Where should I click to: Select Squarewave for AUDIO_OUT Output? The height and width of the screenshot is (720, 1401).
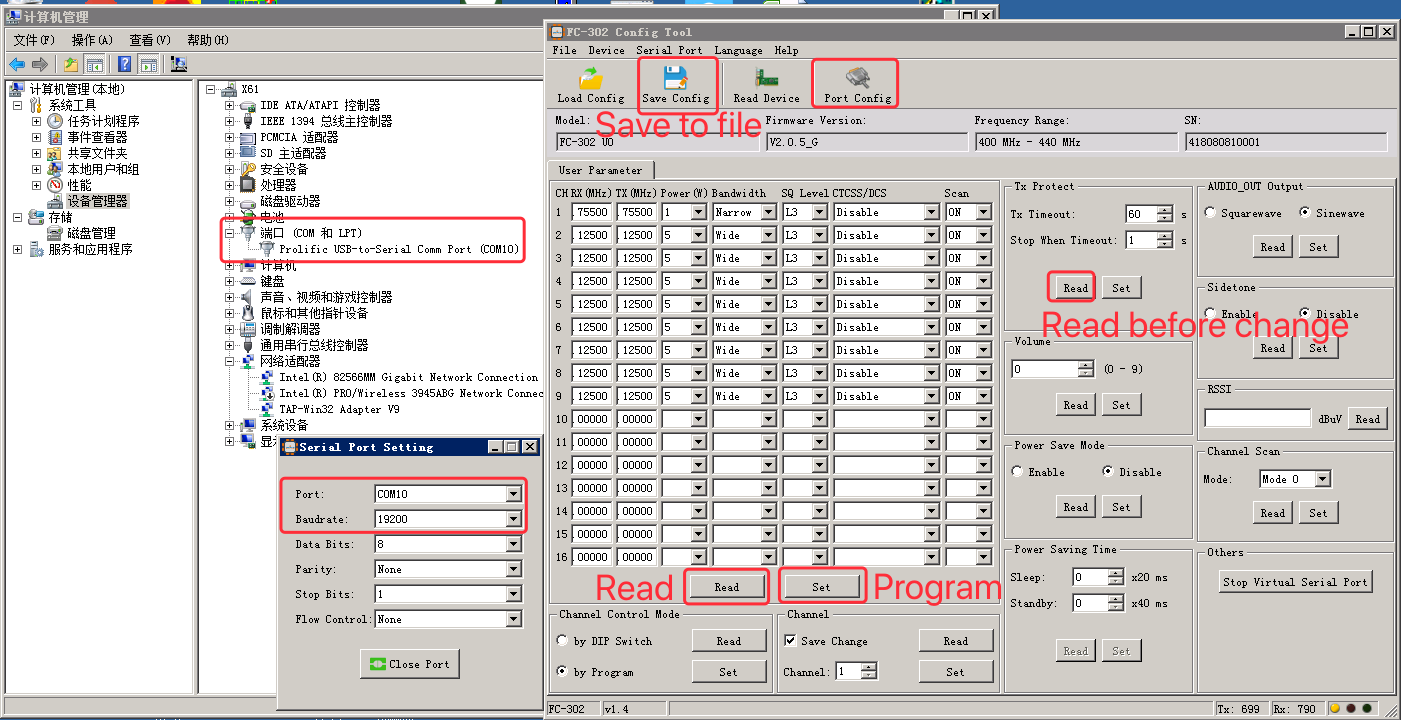point(1211,213)
